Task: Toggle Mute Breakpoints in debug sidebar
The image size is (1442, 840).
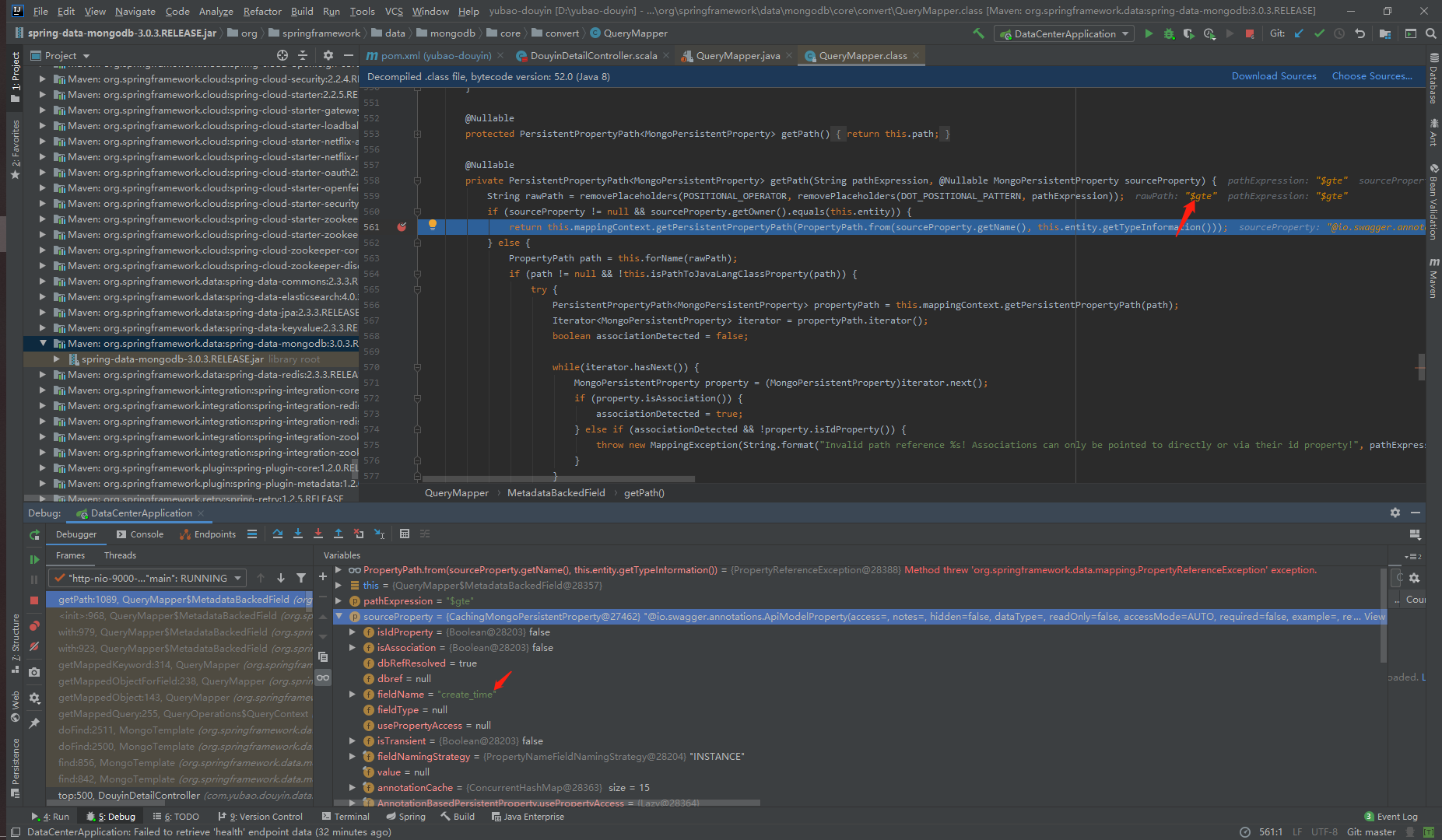Action: click(x=34, y=646)
